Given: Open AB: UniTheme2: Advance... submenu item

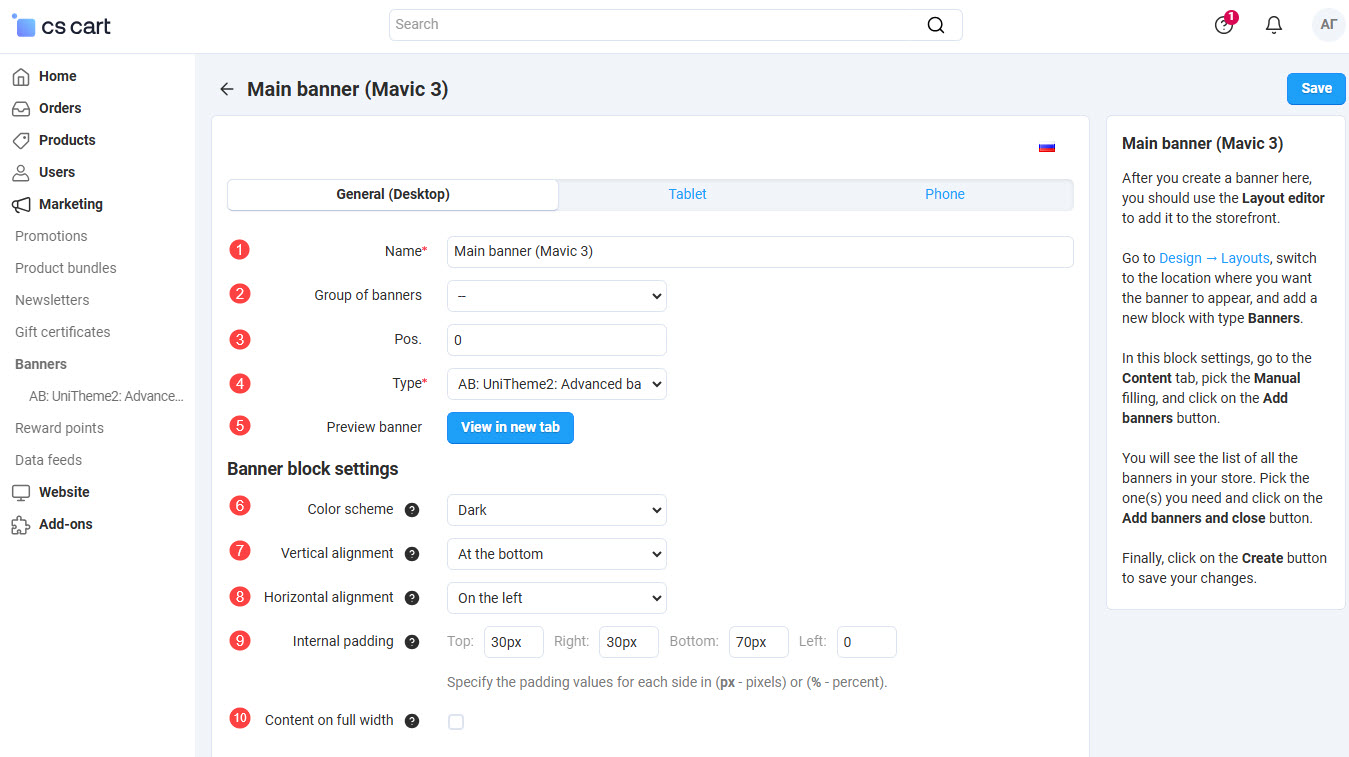Looking at the screenshot, I should [x=106, y=396].
